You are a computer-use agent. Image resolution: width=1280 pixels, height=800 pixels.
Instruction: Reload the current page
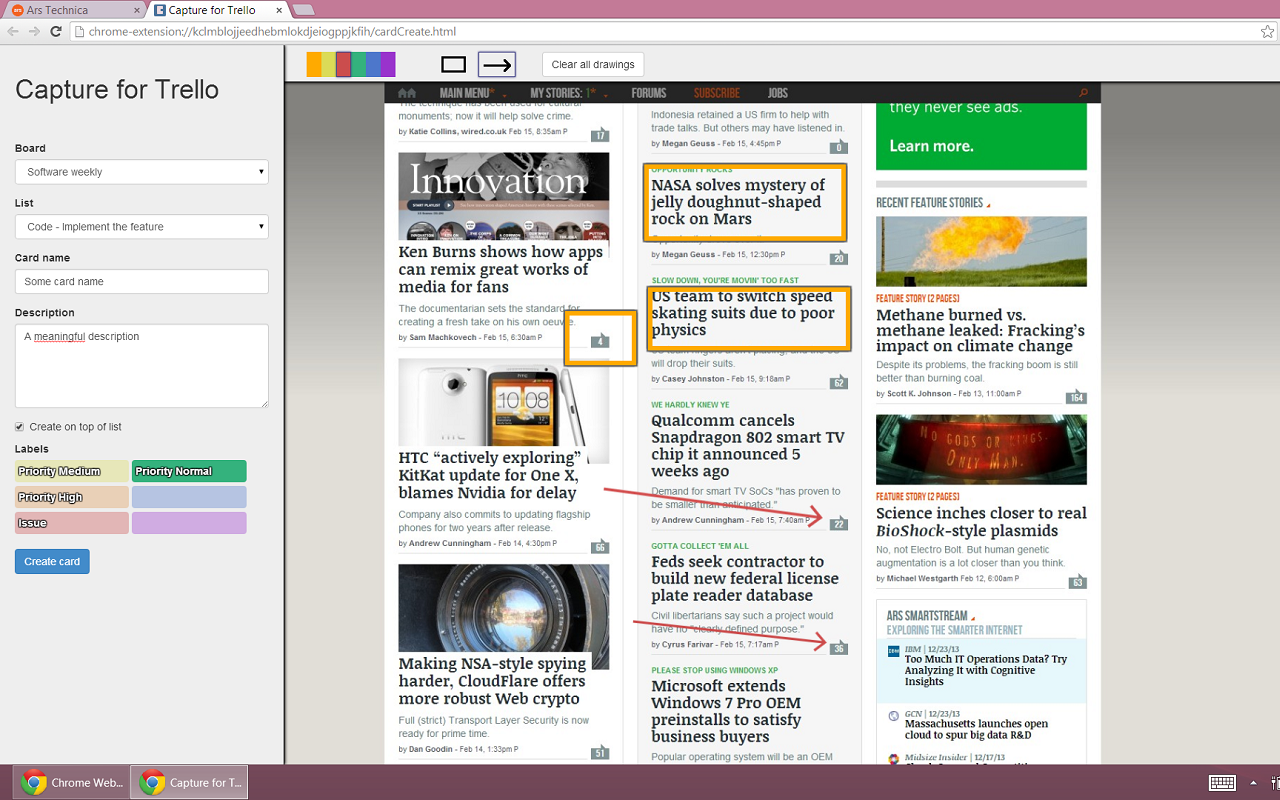pos(56,31)
